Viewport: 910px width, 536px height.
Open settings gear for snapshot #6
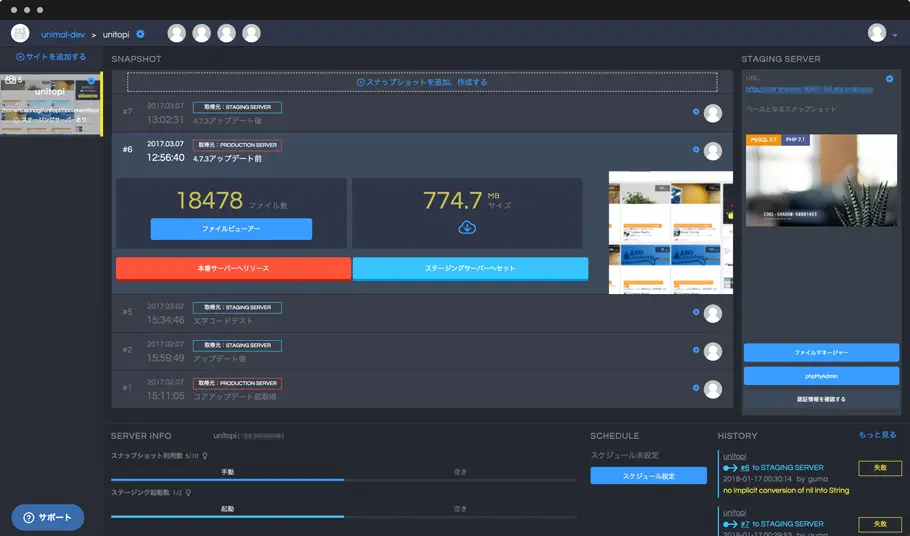tap(696, 150)
